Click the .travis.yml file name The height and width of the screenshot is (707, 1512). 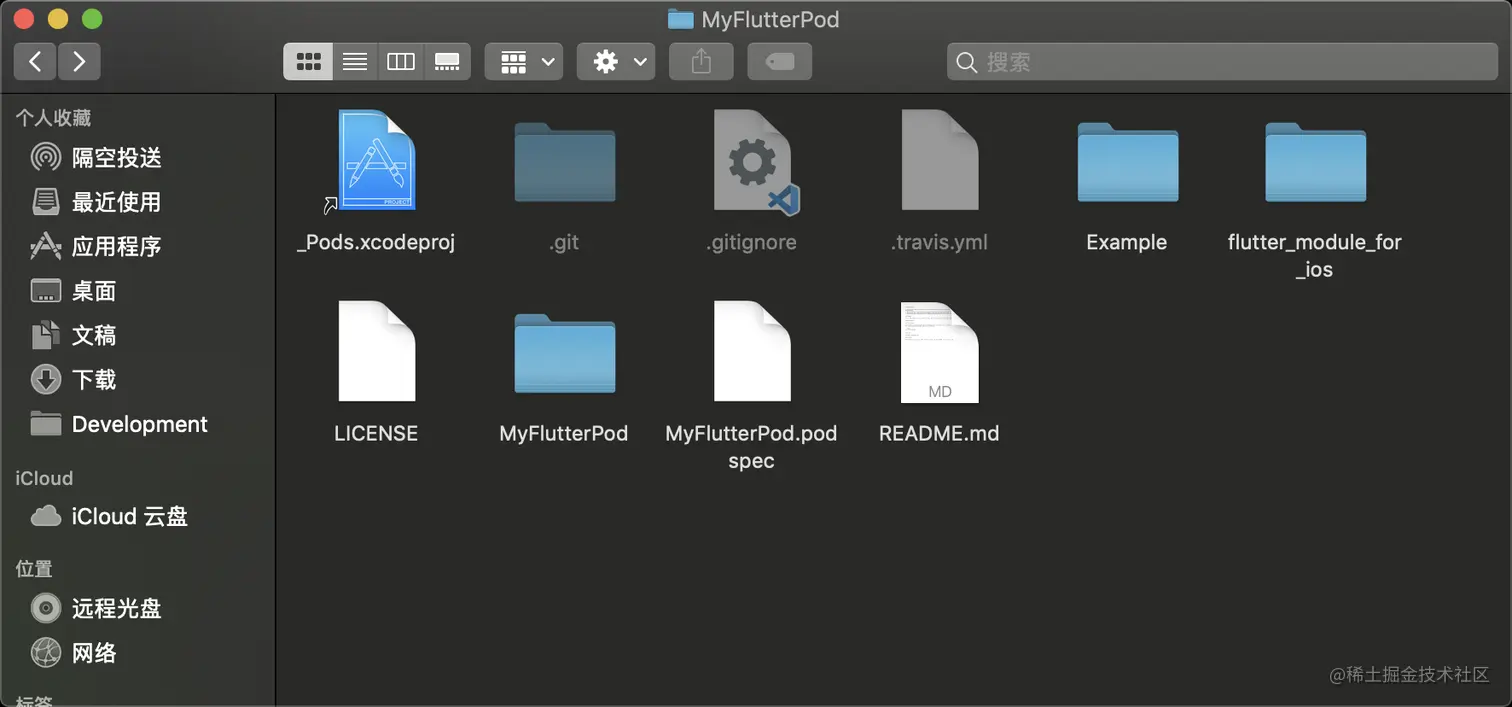click(x=939, y=242)
